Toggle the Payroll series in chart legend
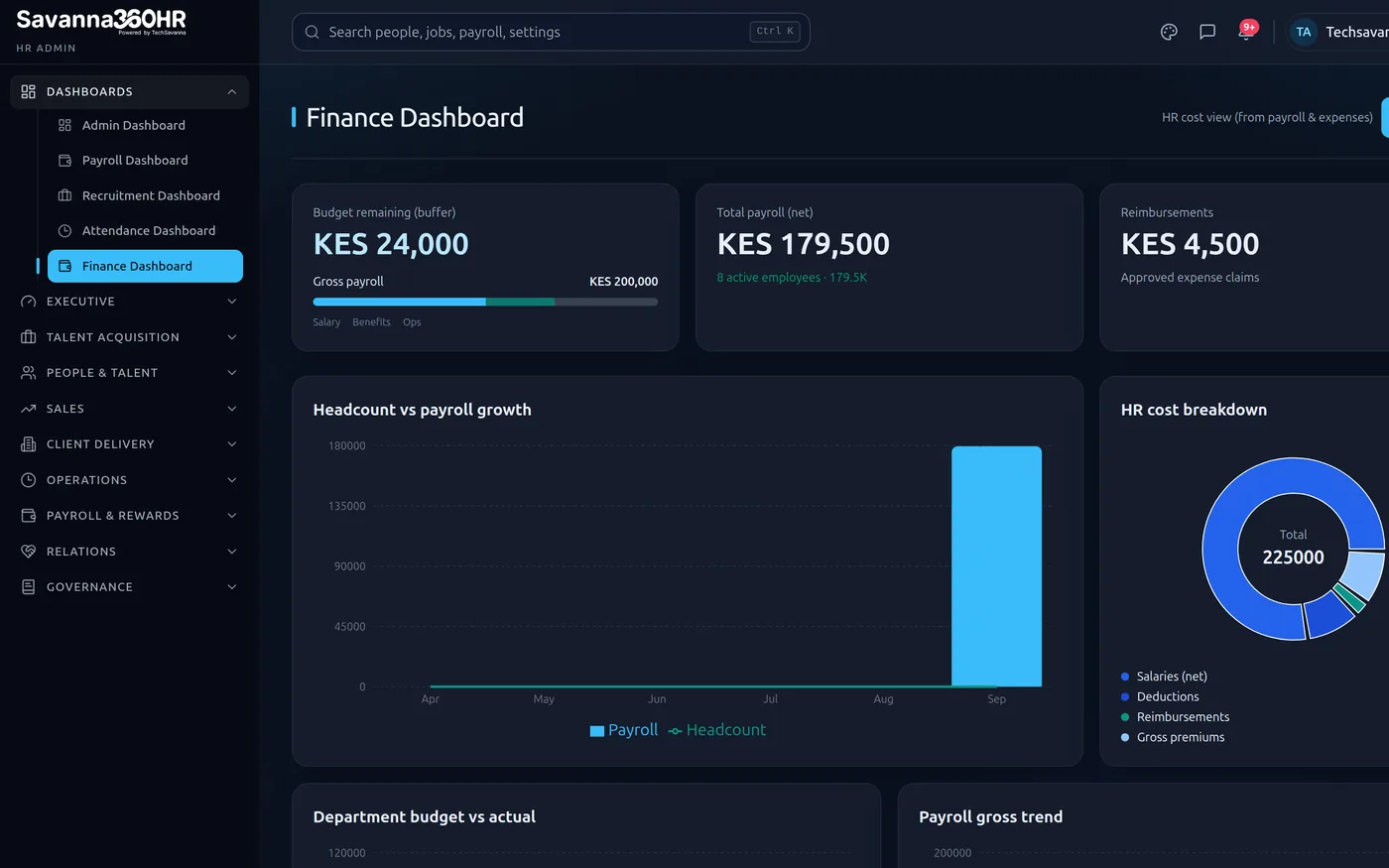The image size is (1389, 868). pos(624,730)
